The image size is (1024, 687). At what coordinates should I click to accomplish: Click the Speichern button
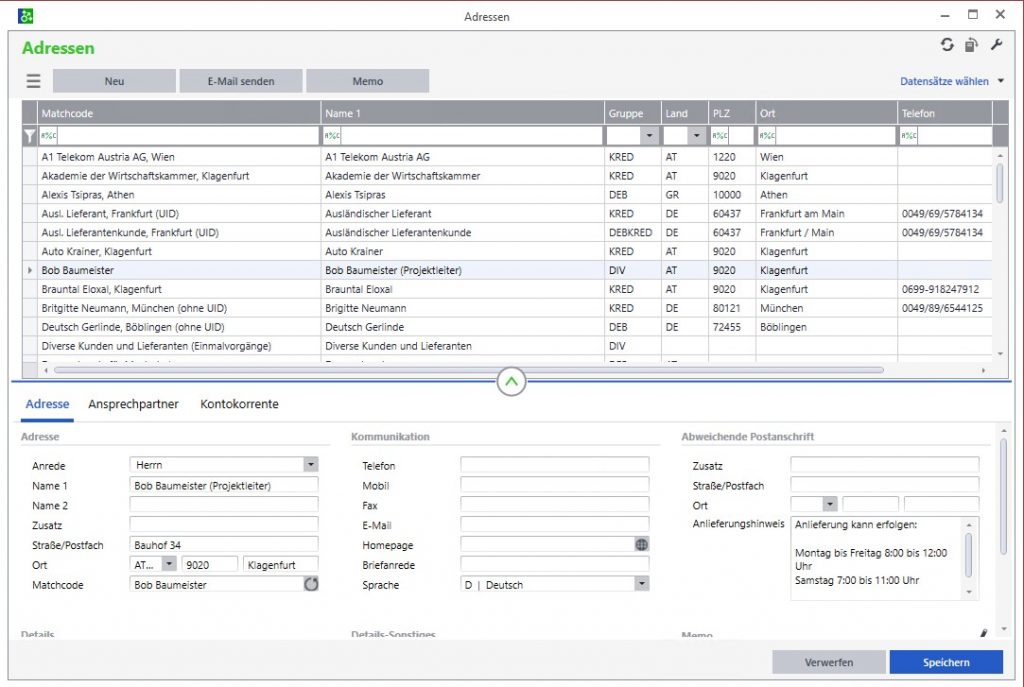pos(945,662)
